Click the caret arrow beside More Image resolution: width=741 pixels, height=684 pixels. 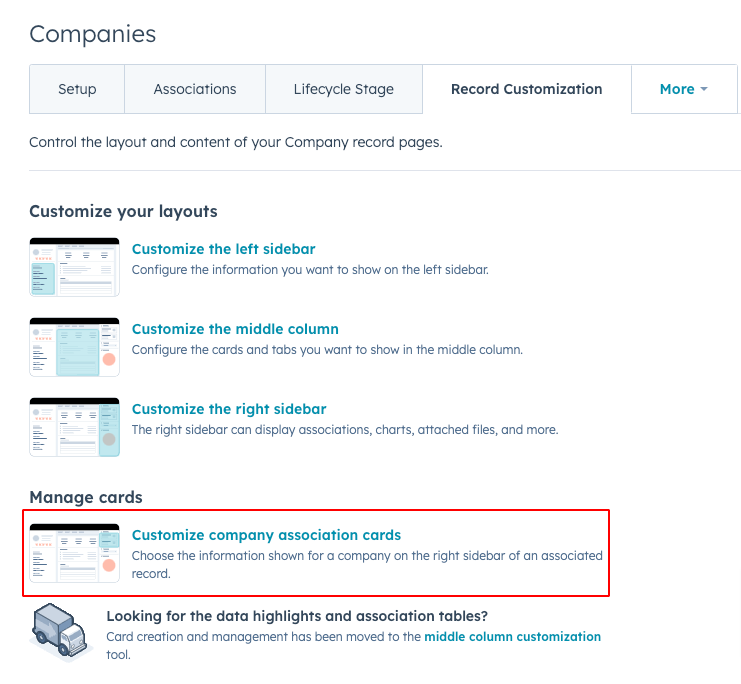(704, 89)
